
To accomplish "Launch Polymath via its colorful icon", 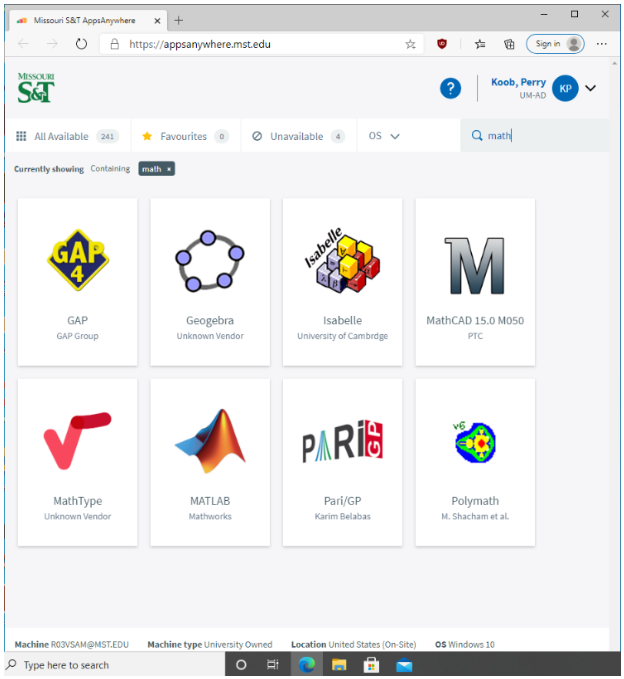I will point(475,442).
